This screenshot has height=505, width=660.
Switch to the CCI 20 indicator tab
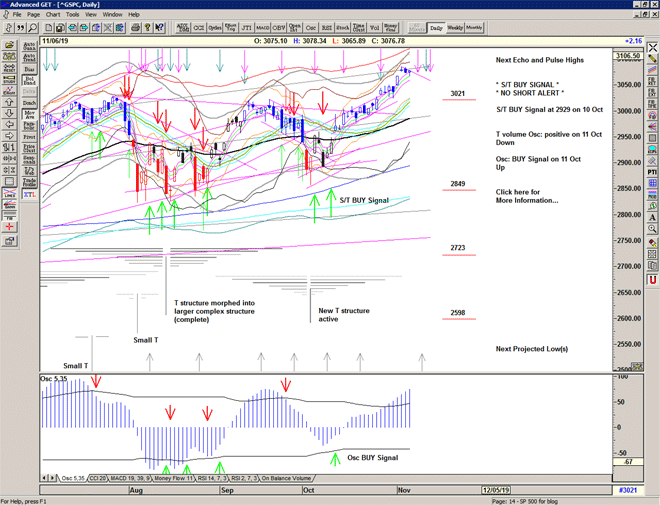point(97,479)
